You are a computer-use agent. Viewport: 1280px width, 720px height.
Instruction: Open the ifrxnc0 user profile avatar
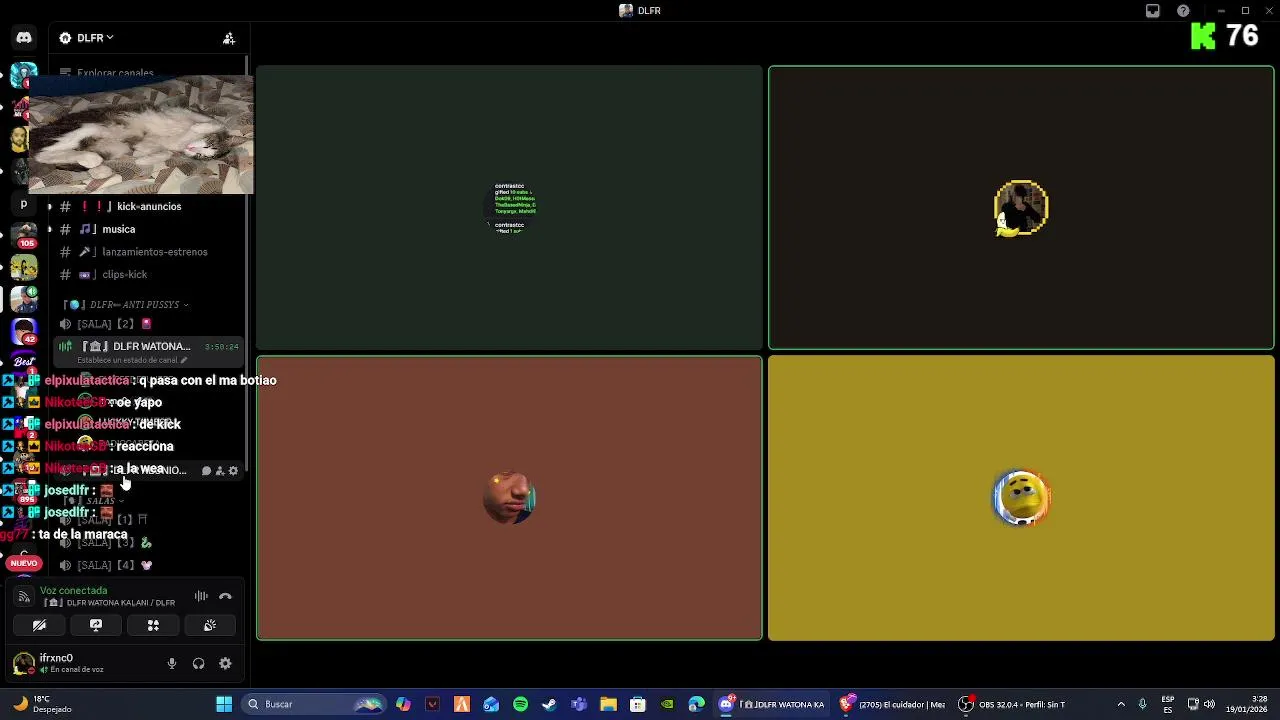click(23, 663)
